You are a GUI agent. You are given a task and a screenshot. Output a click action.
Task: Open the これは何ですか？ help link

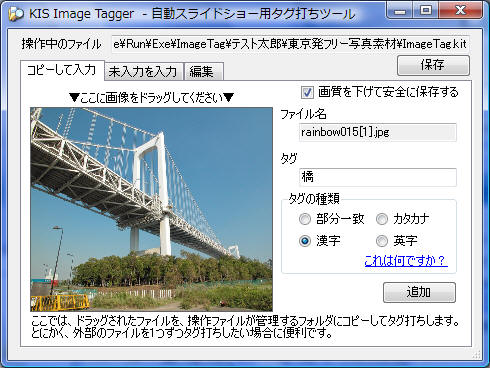pyautogui.click(x=406, y=261)
